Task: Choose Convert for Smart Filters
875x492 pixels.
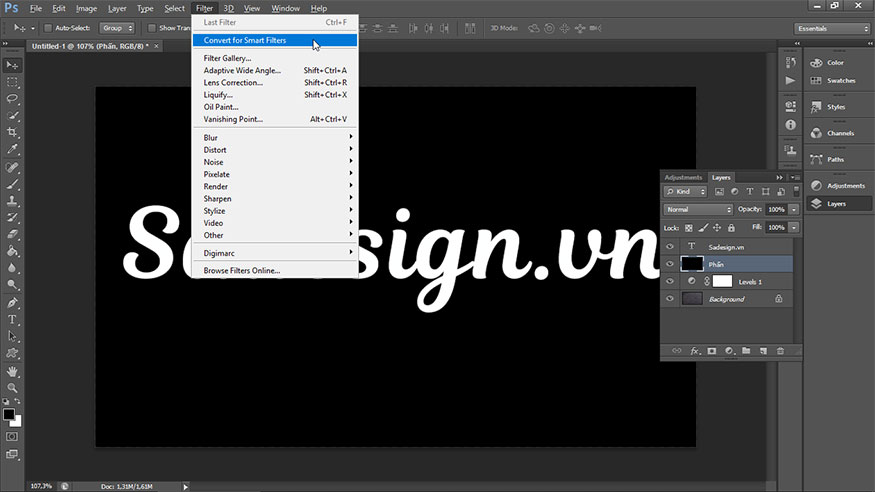Action: [x=275, y=40]
